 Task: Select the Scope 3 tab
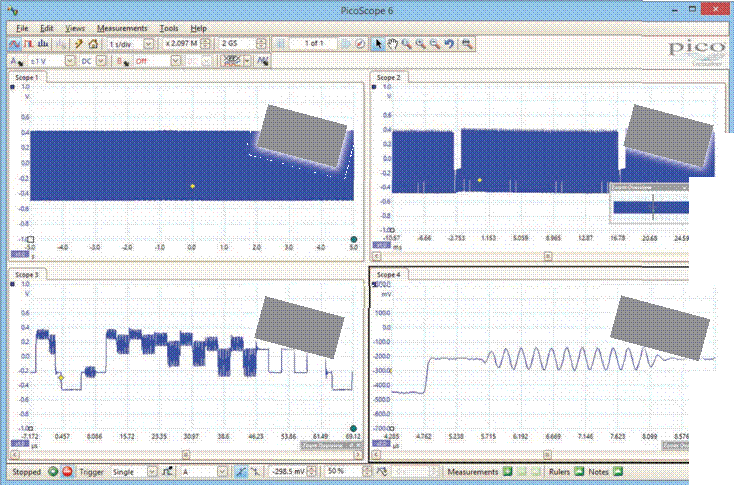point(27,274)
